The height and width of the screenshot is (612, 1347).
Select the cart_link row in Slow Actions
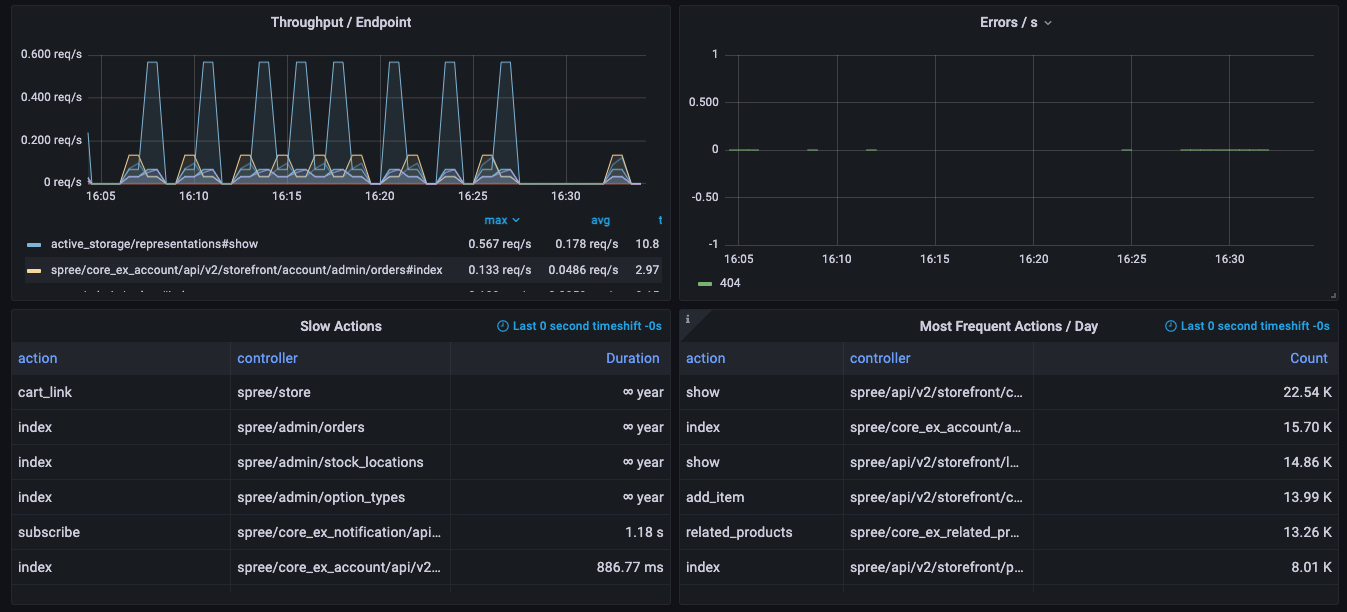(x=45, y=392)
